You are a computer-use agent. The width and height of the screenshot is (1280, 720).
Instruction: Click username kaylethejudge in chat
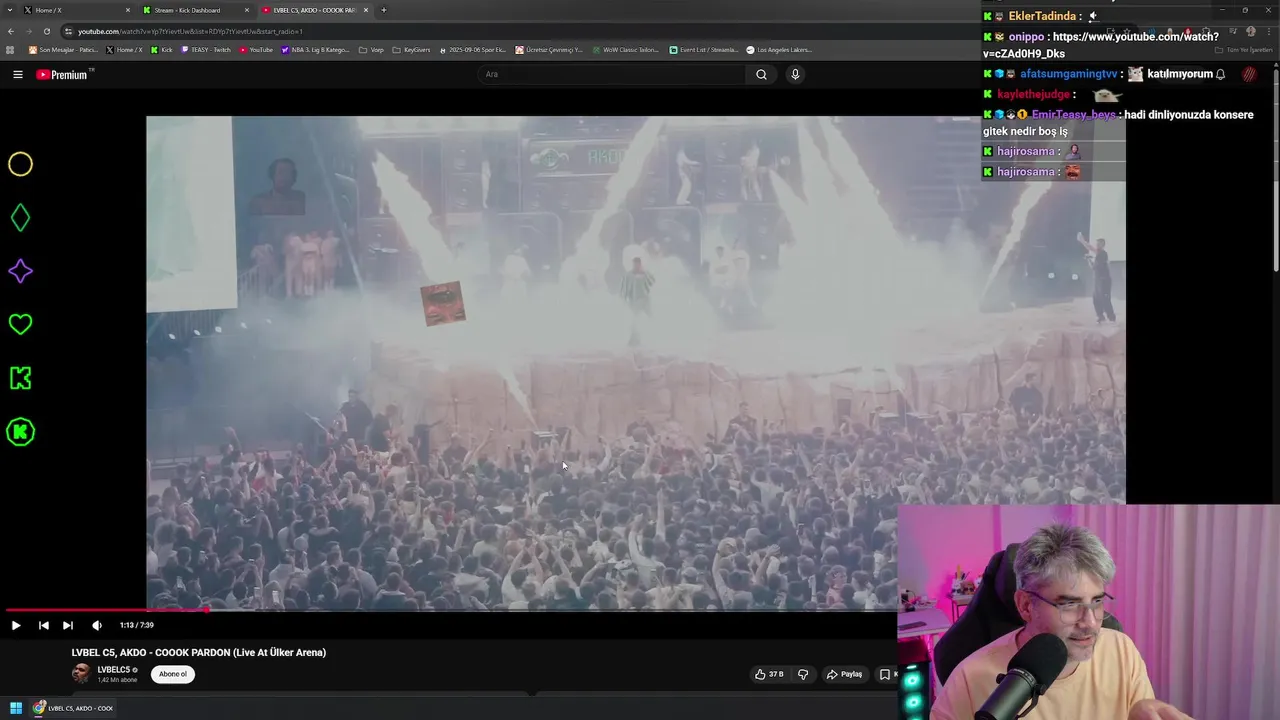coord(1033,94)
